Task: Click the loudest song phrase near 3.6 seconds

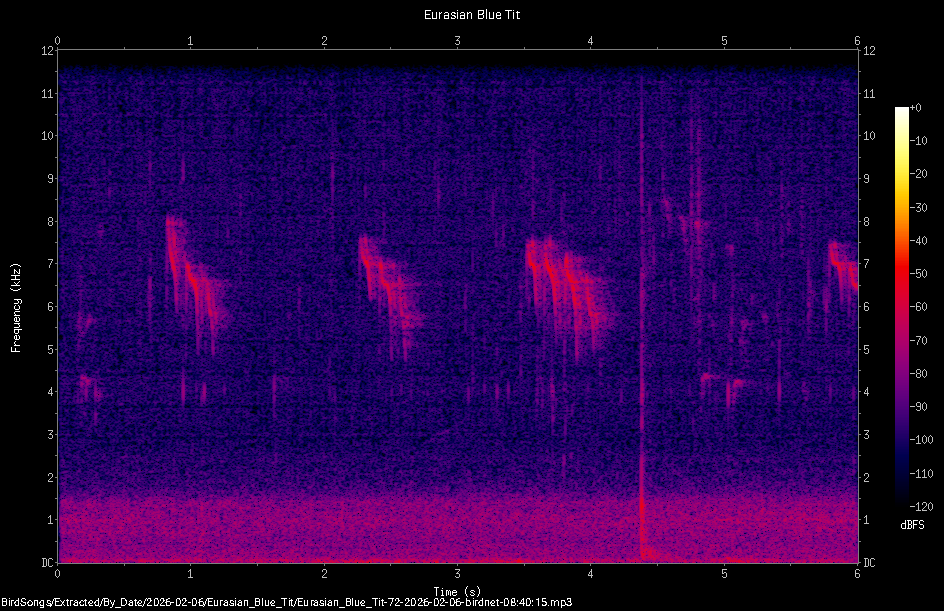Action: (x=555, y=270)
